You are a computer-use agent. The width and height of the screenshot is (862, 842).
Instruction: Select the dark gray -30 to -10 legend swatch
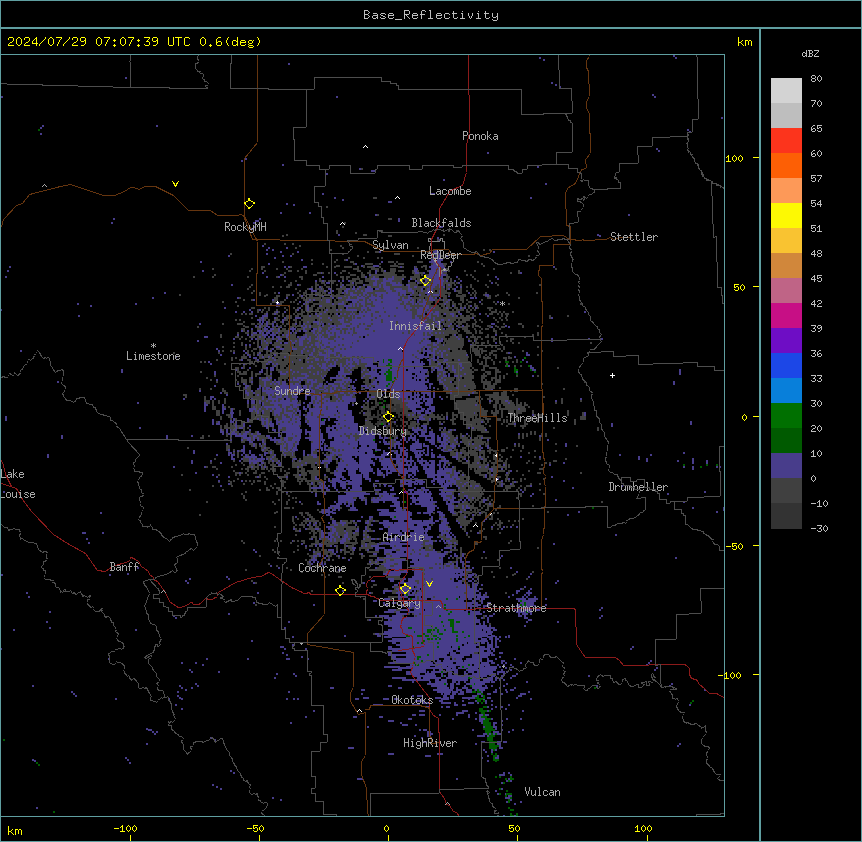(786, 516)
